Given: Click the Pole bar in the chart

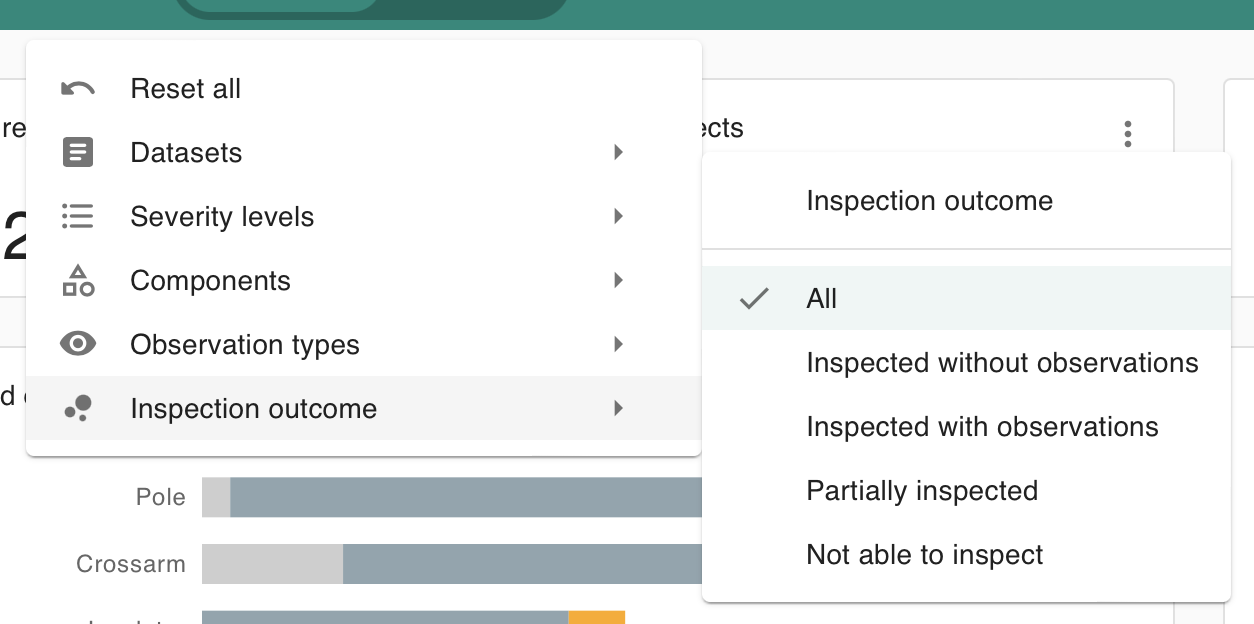Looking at the screenshot, I should [450, 497].
